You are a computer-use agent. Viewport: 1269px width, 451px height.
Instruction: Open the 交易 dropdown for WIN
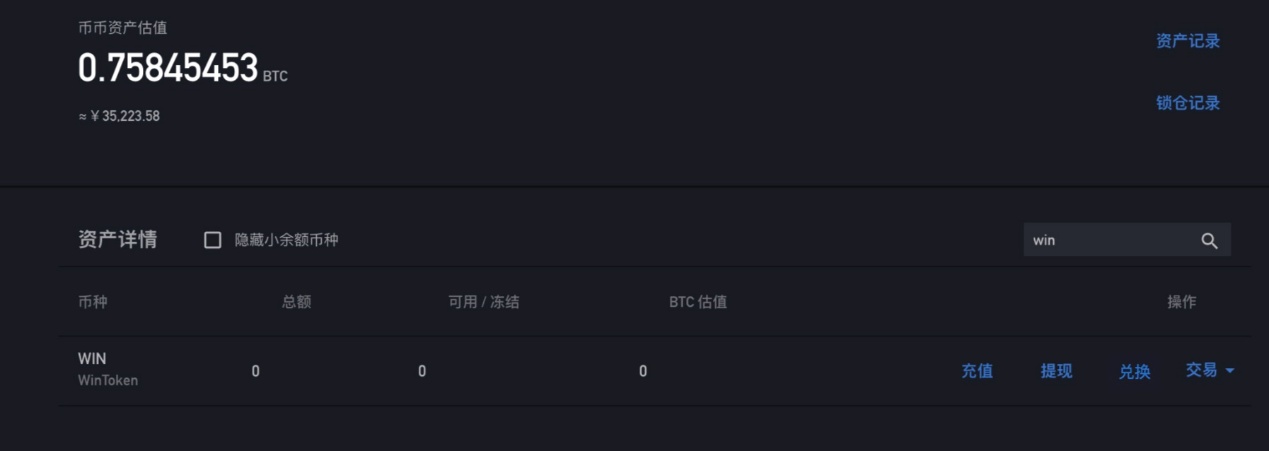point(1202,370)
